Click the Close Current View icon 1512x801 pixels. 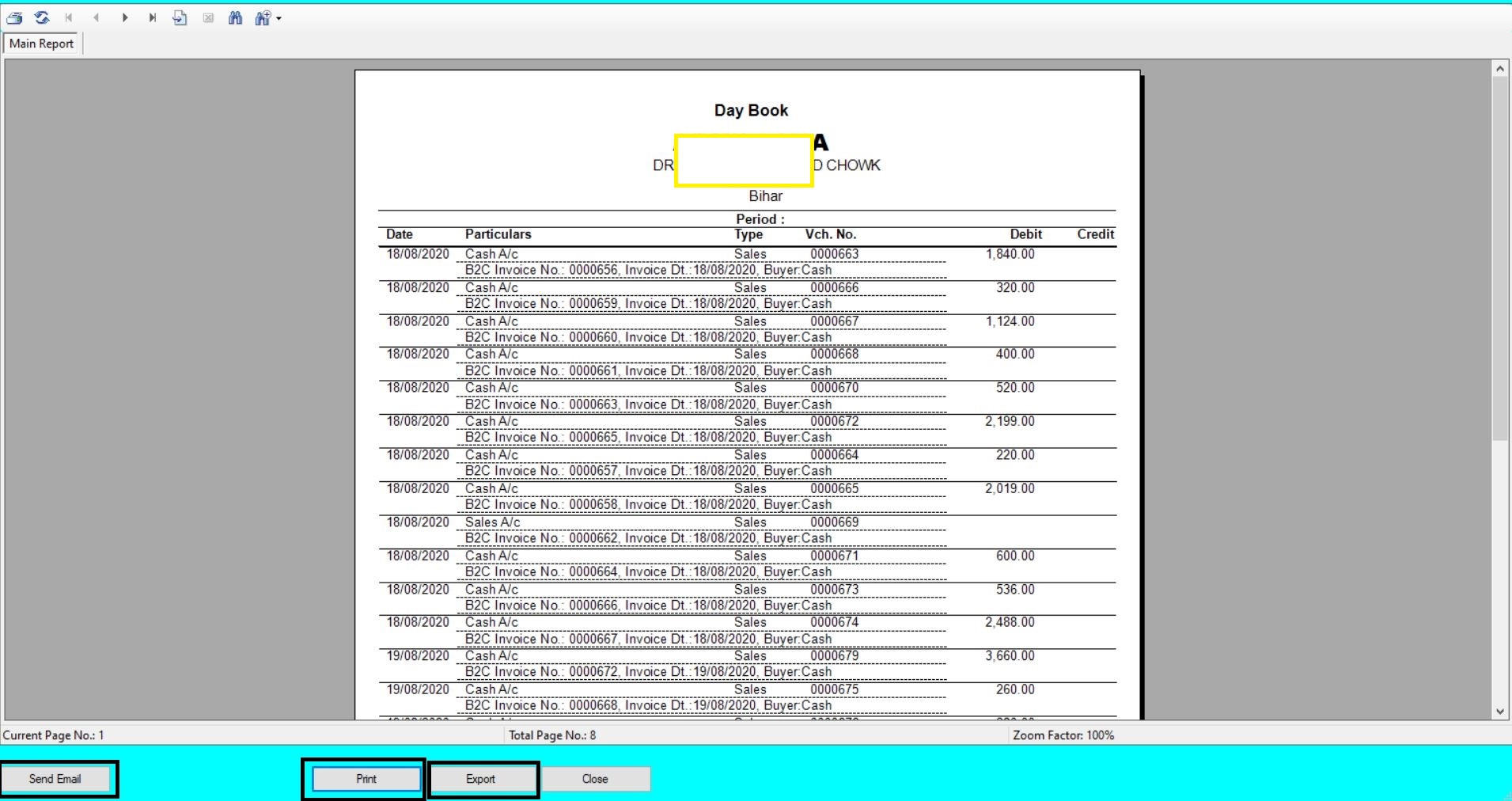tap(208, 17)
